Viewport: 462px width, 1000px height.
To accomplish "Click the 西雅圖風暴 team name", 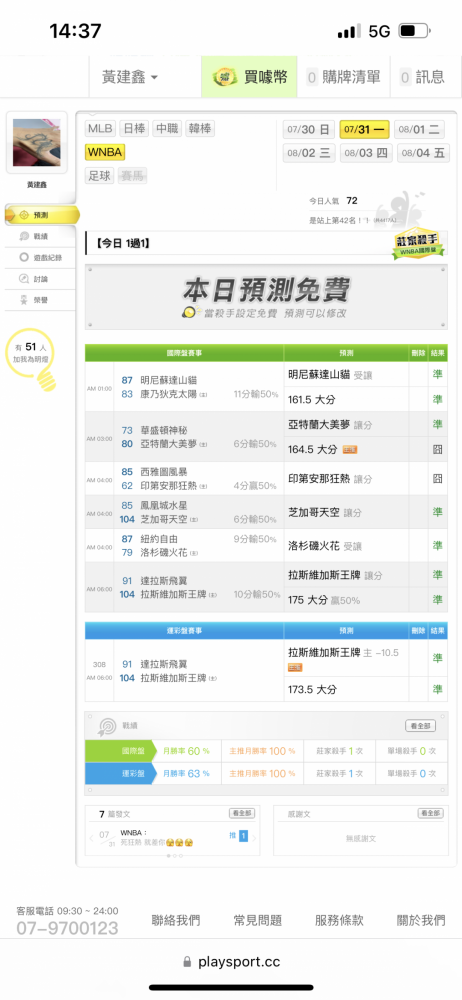I will click(x=162, y=471).
